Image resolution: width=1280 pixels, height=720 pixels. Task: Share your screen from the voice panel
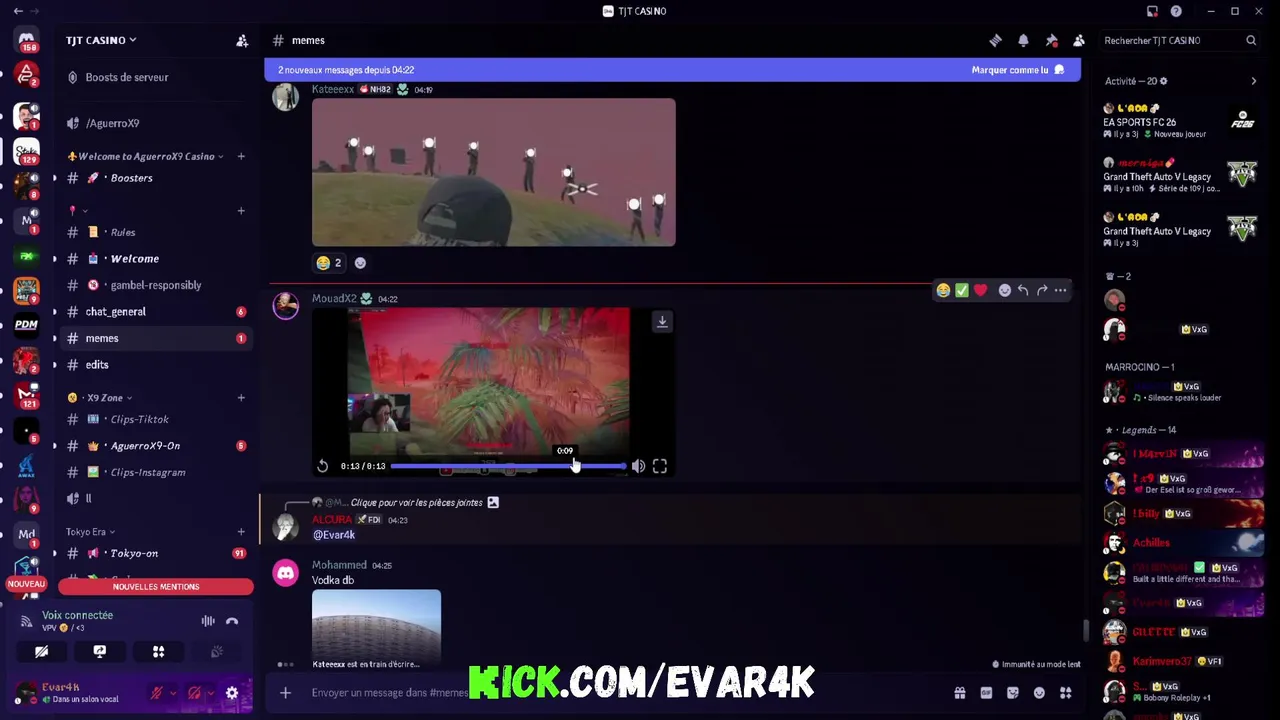[x=100, y=652]
